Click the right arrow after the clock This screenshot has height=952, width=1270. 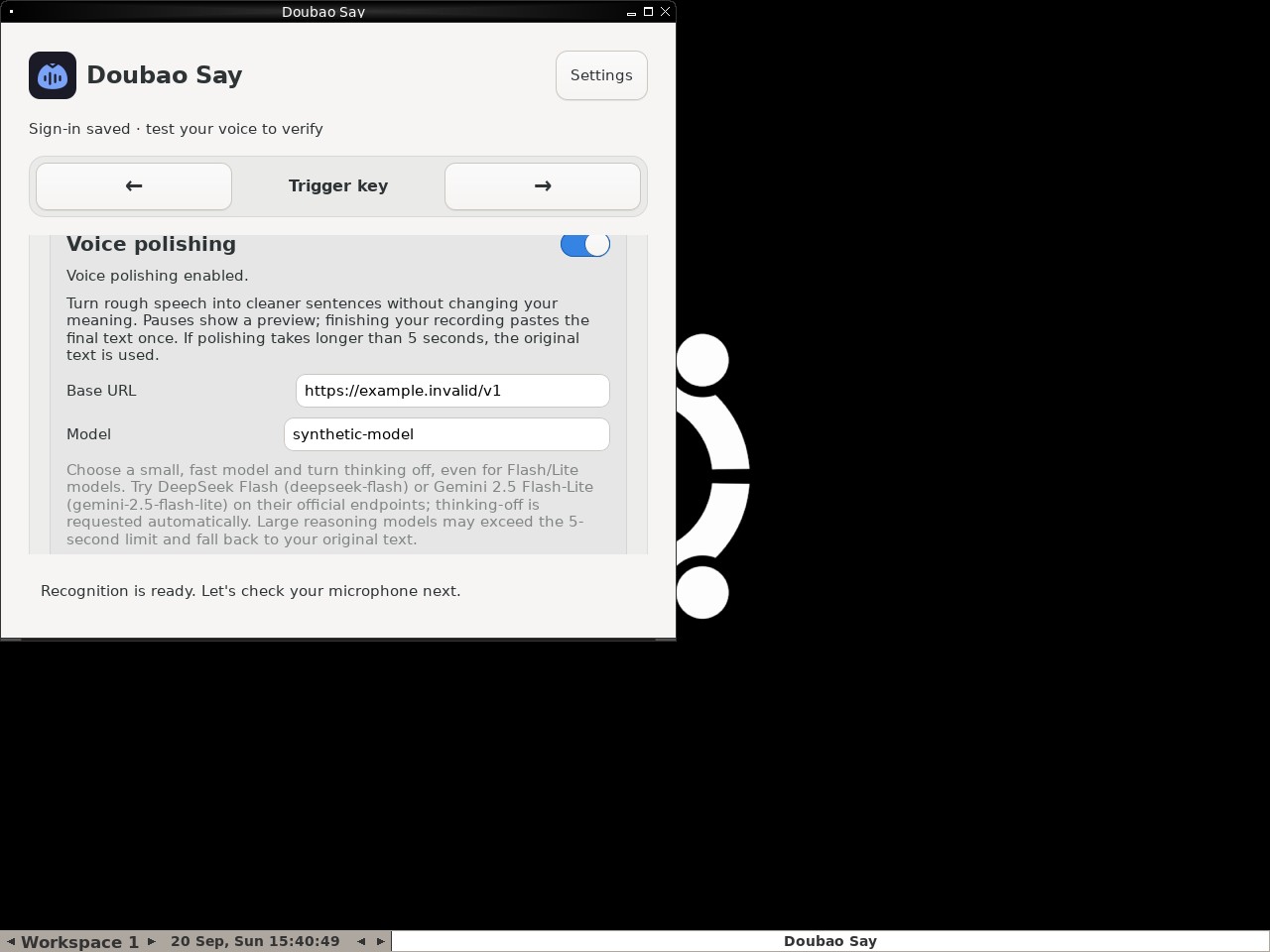click(380, 942)
